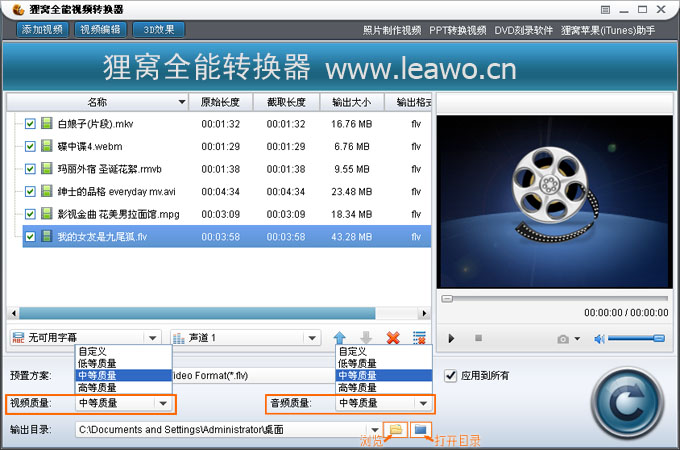Open the title bar menu icon
The height and width of the screenshot is (450, 680).
click(605, 10)
